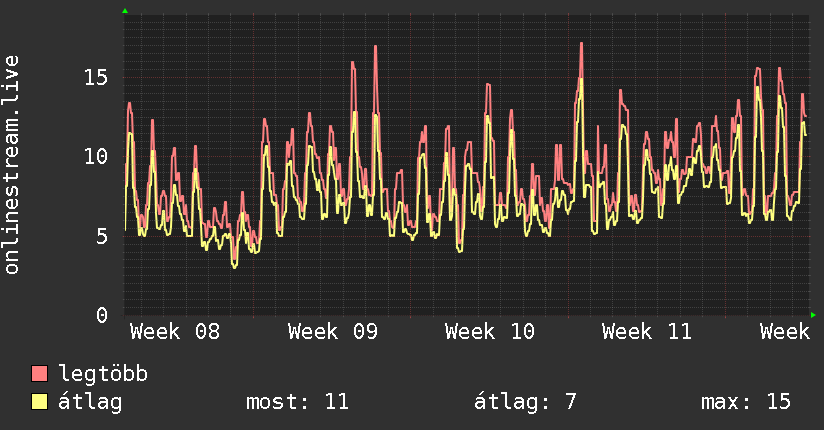
Task: Select the átlag legend label beside yellow swatch
Action: 90,402
